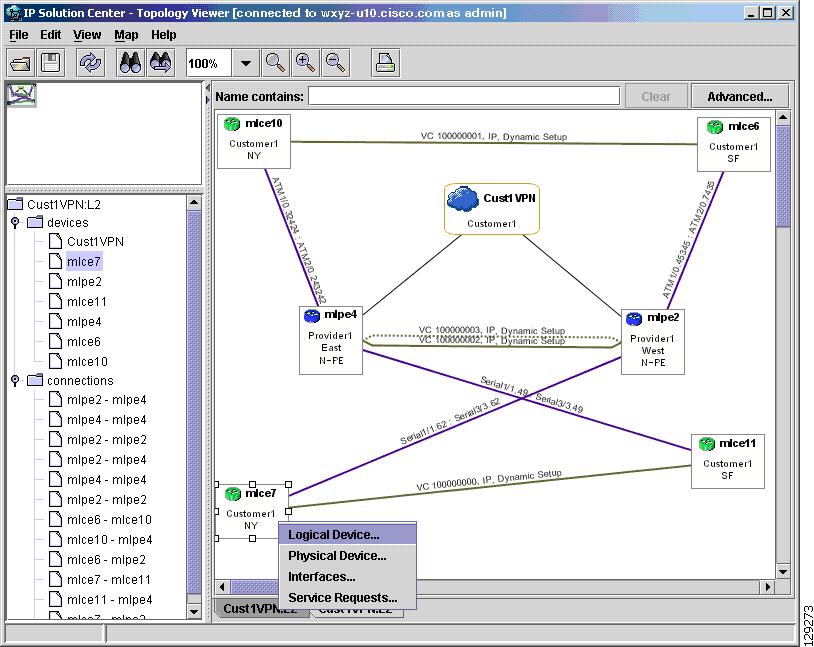Image resolution: width=814 pixels, height=647 pixels.
Task: Open the File menu
Action: (x=19, y=35)
